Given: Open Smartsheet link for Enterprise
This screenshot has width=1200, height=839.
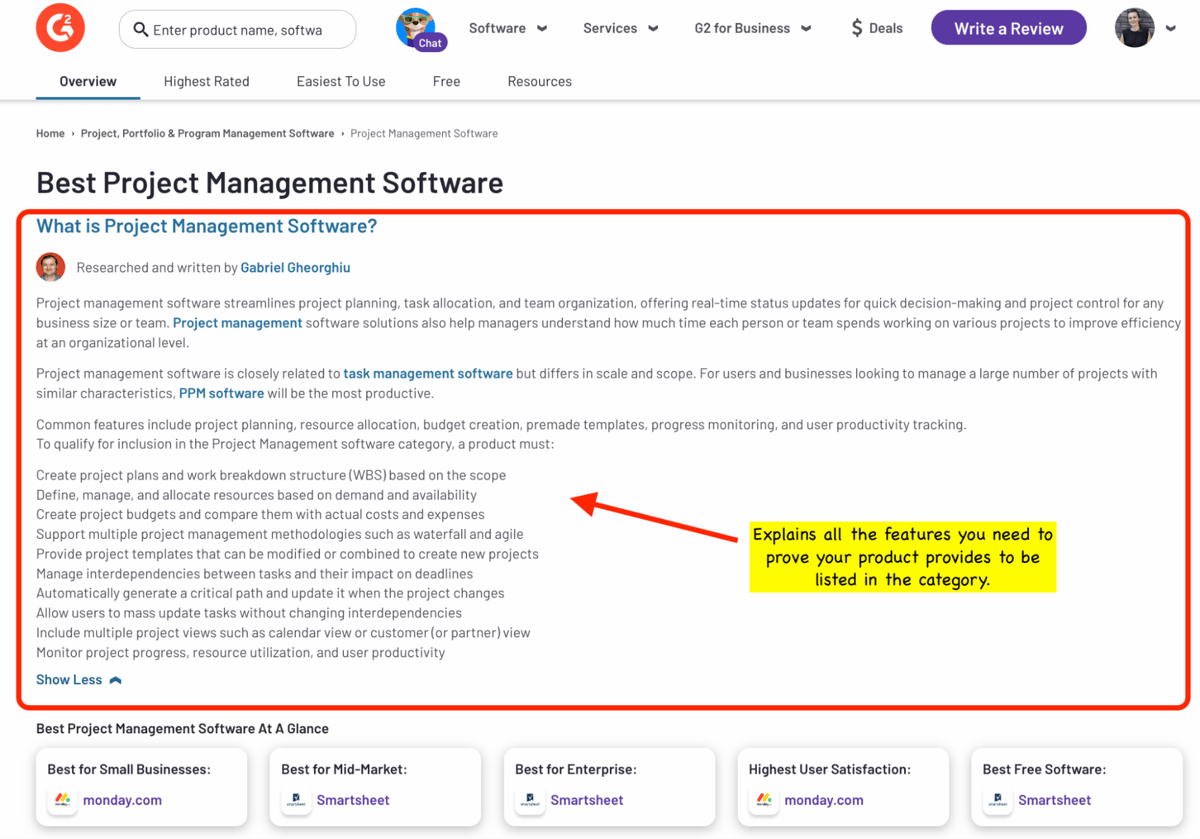Looking at the screenshot, I should [587, 800].
